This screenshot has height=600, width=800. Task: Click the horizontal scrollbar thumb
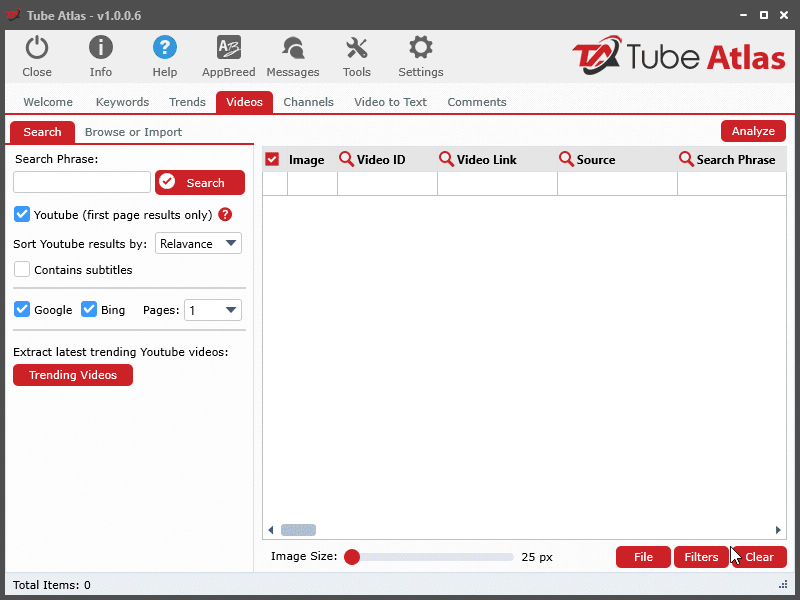tap(298, 530)
